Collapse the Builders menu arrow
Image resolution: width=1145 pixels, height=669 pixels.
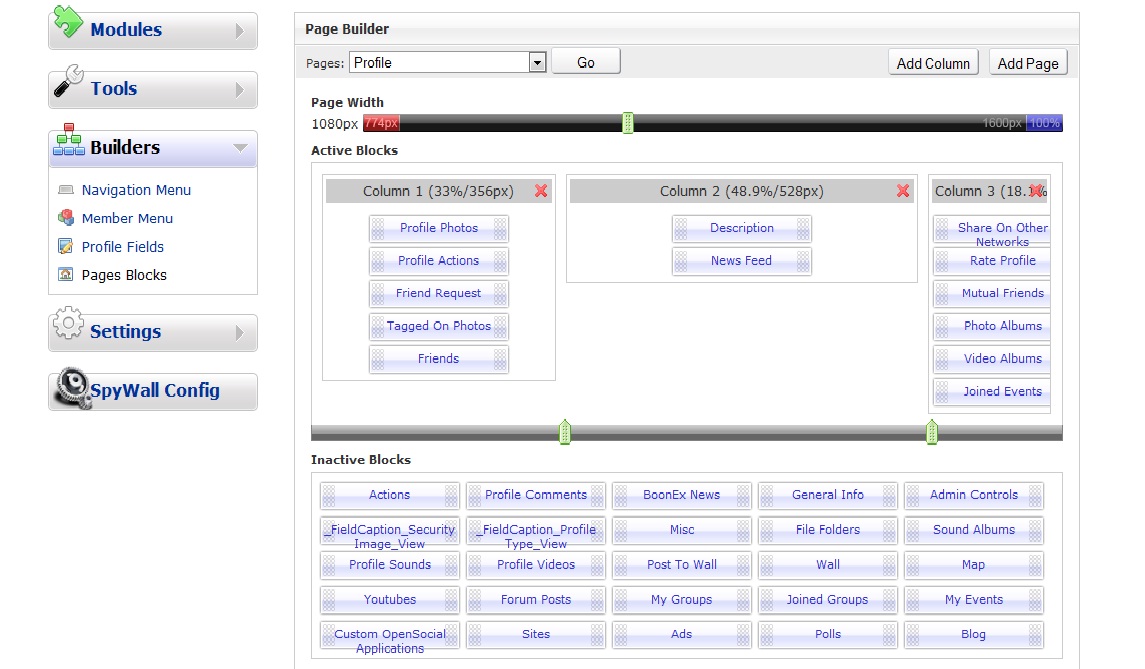pos(240,148)
